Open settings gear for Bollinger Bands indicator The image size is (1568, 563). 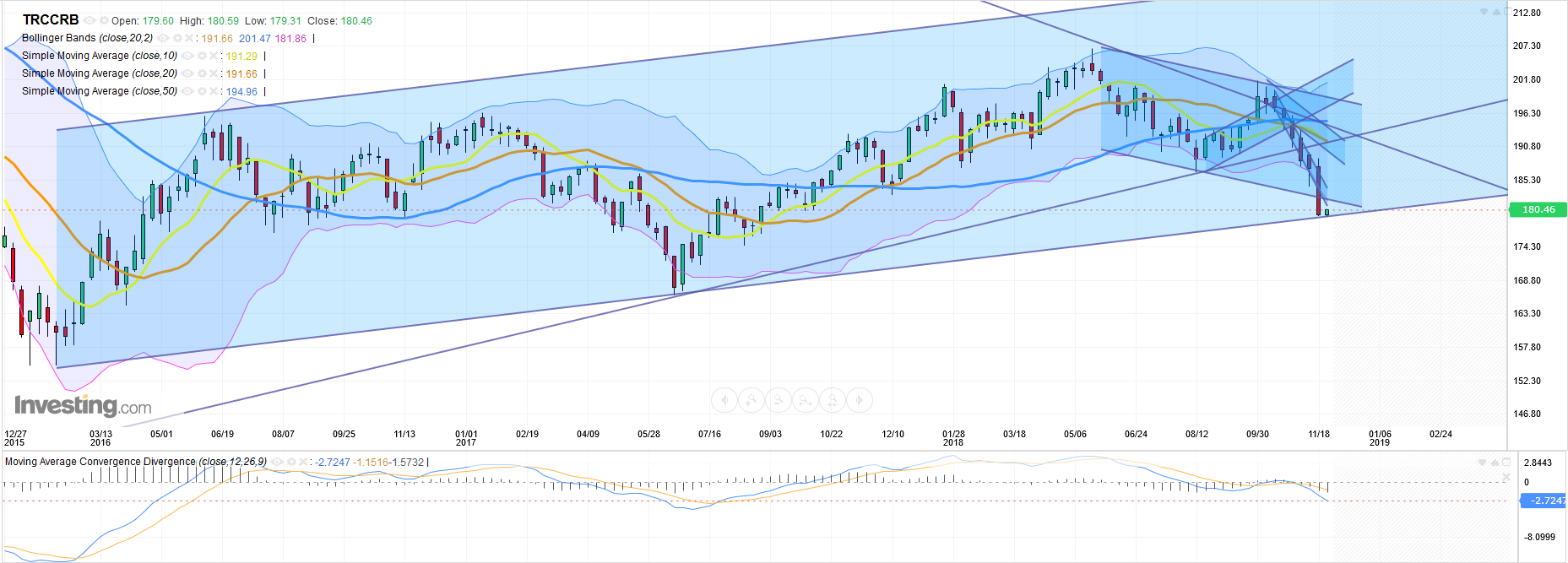click(177, 38)
